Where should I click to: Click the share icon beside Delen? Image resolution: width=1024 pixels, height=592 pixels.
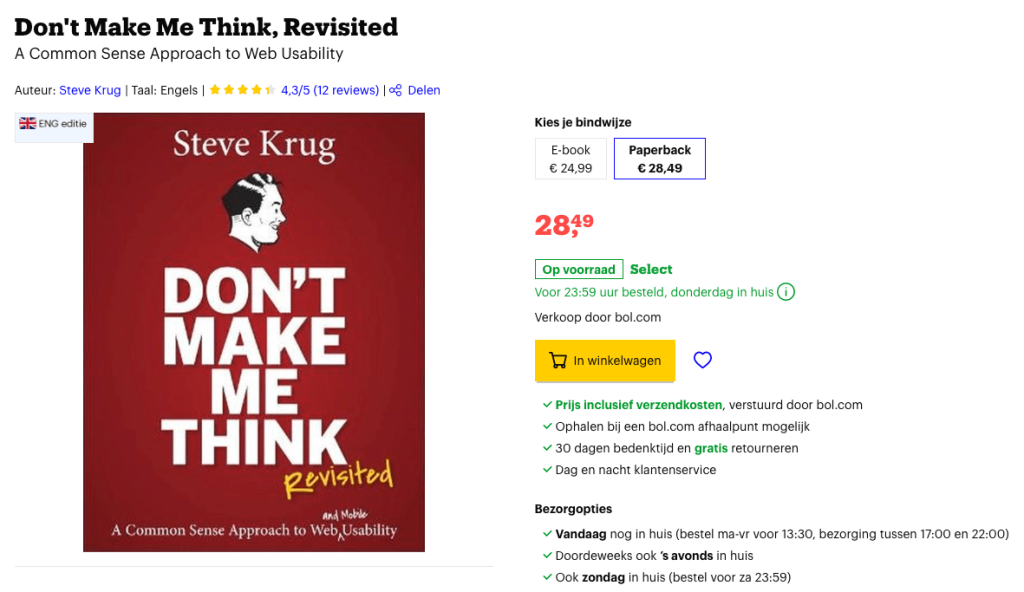coord(396,90)
